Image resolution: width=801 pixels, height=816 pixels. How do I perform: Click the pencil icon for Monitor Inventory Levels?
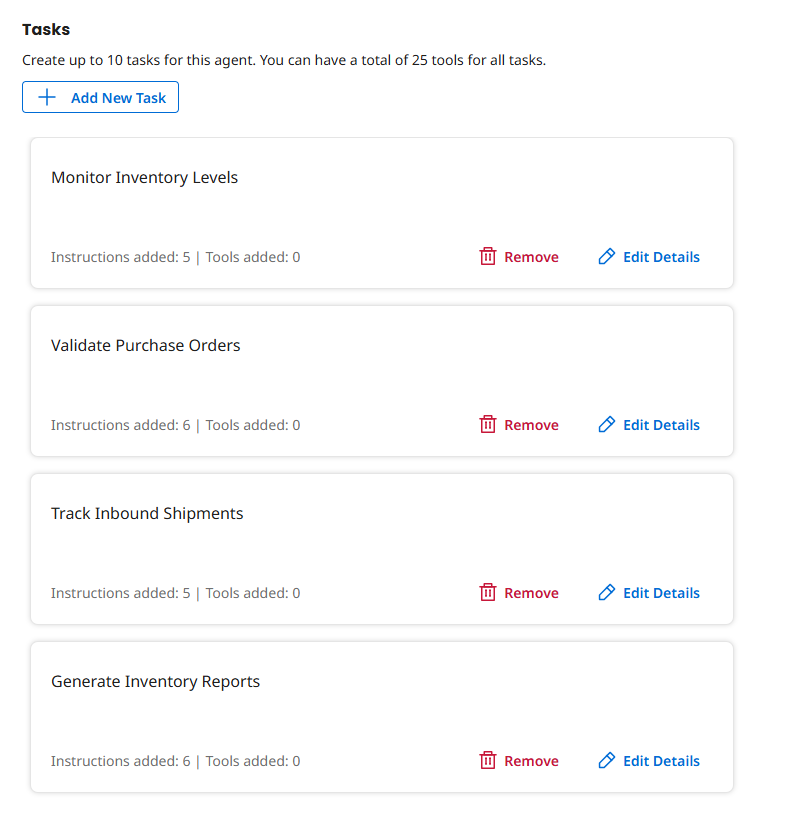pyautogui.click(x=607, y=256)
